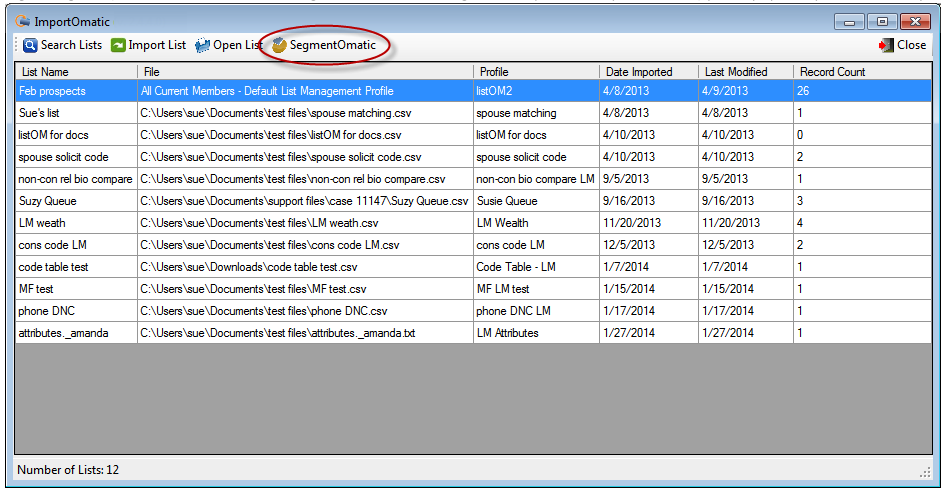Click the Search Lists magnifier icon
This screenshot has width=945, height=491.
tap(30, 45)
